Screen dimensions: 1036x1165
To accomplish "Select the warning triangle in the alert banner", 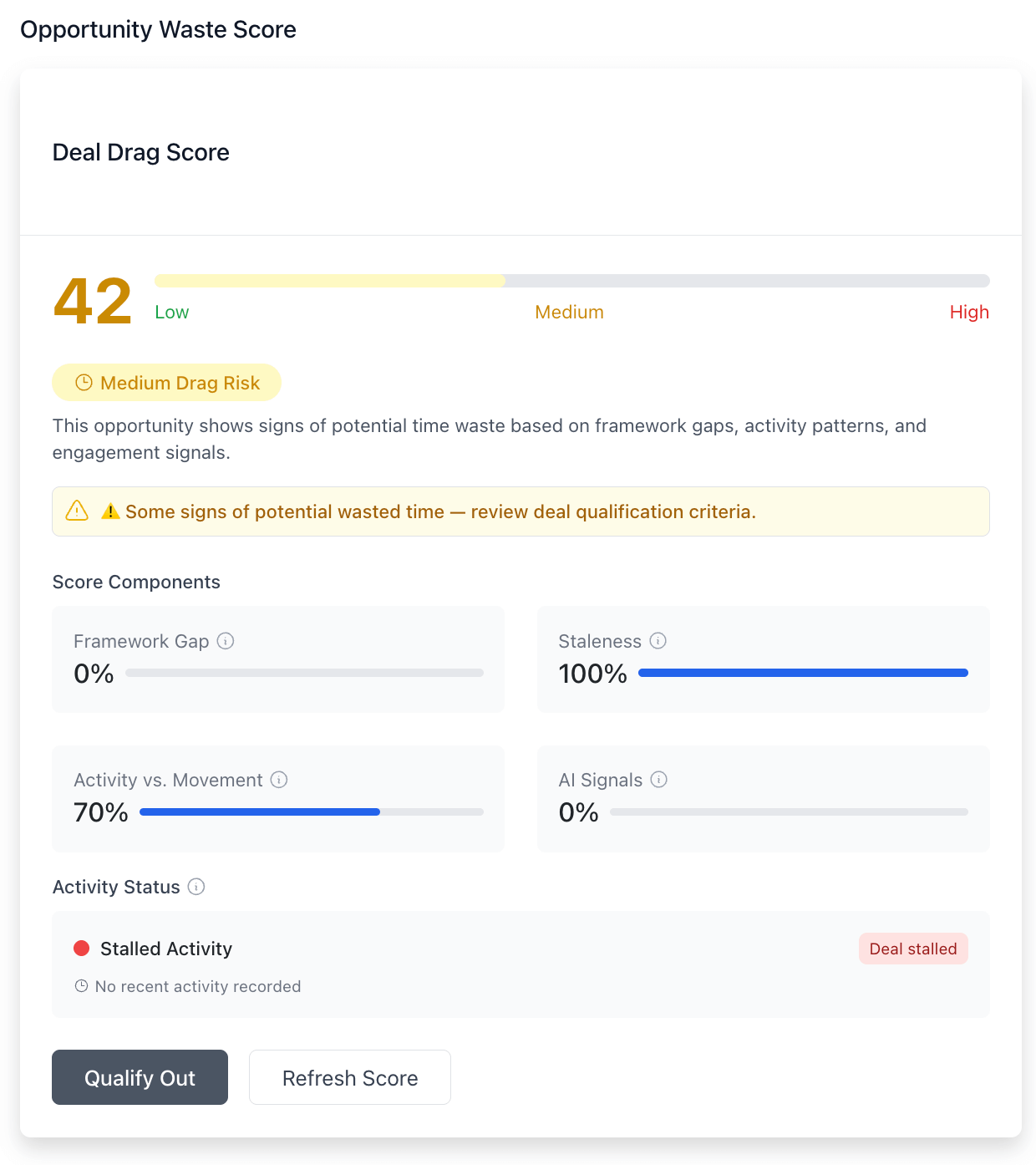I will pyautogui.click(x=76, y=511).
